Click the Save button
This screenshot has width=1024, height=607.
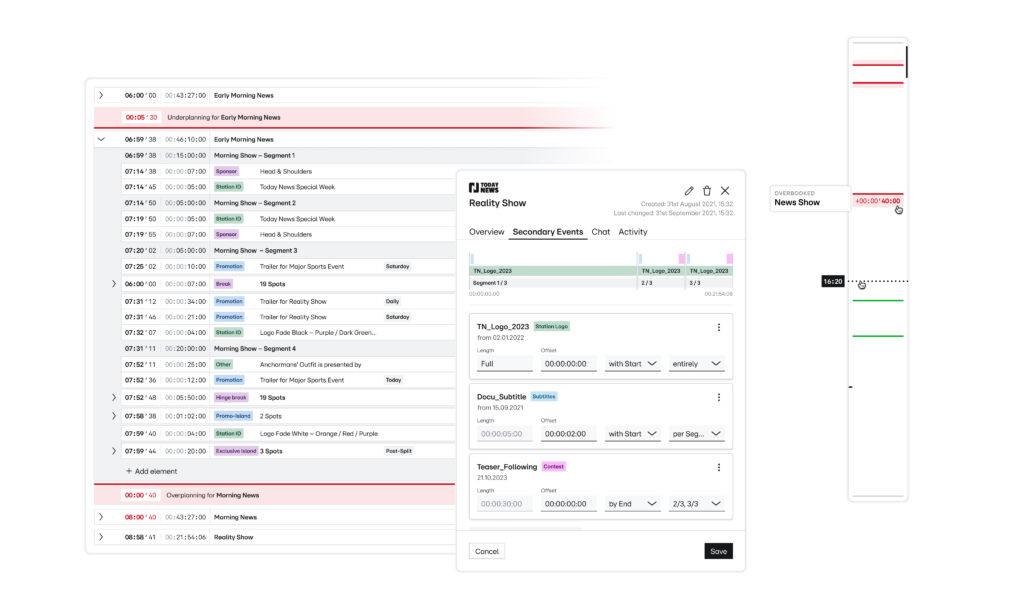pos(718,551)
